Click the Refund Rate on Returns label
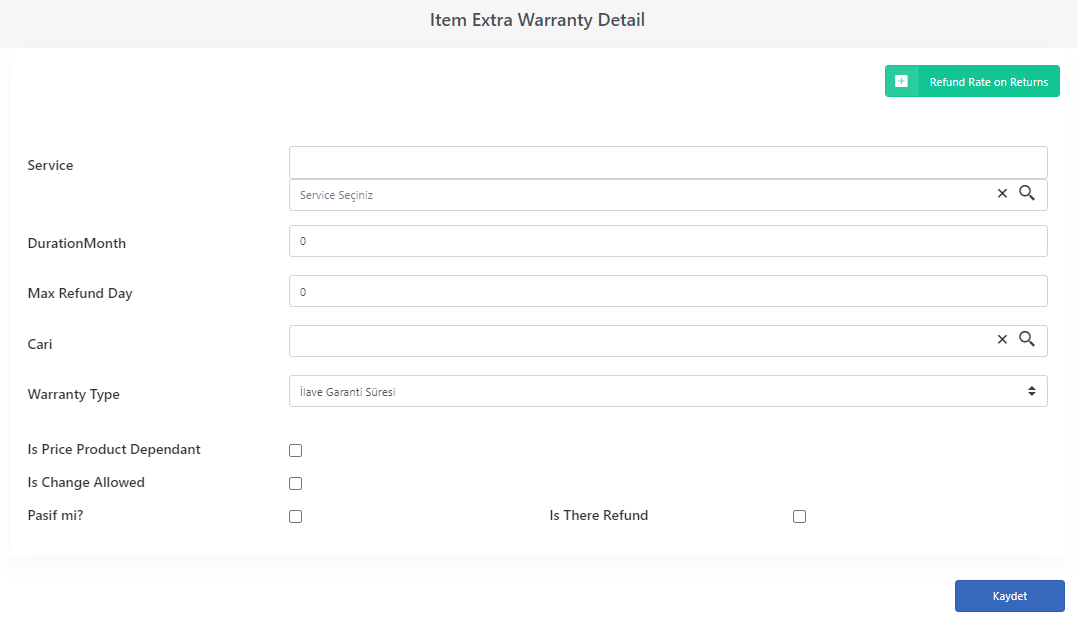Image resolution: width=1079 pixels, height=617 pixels. coord(989,82)
